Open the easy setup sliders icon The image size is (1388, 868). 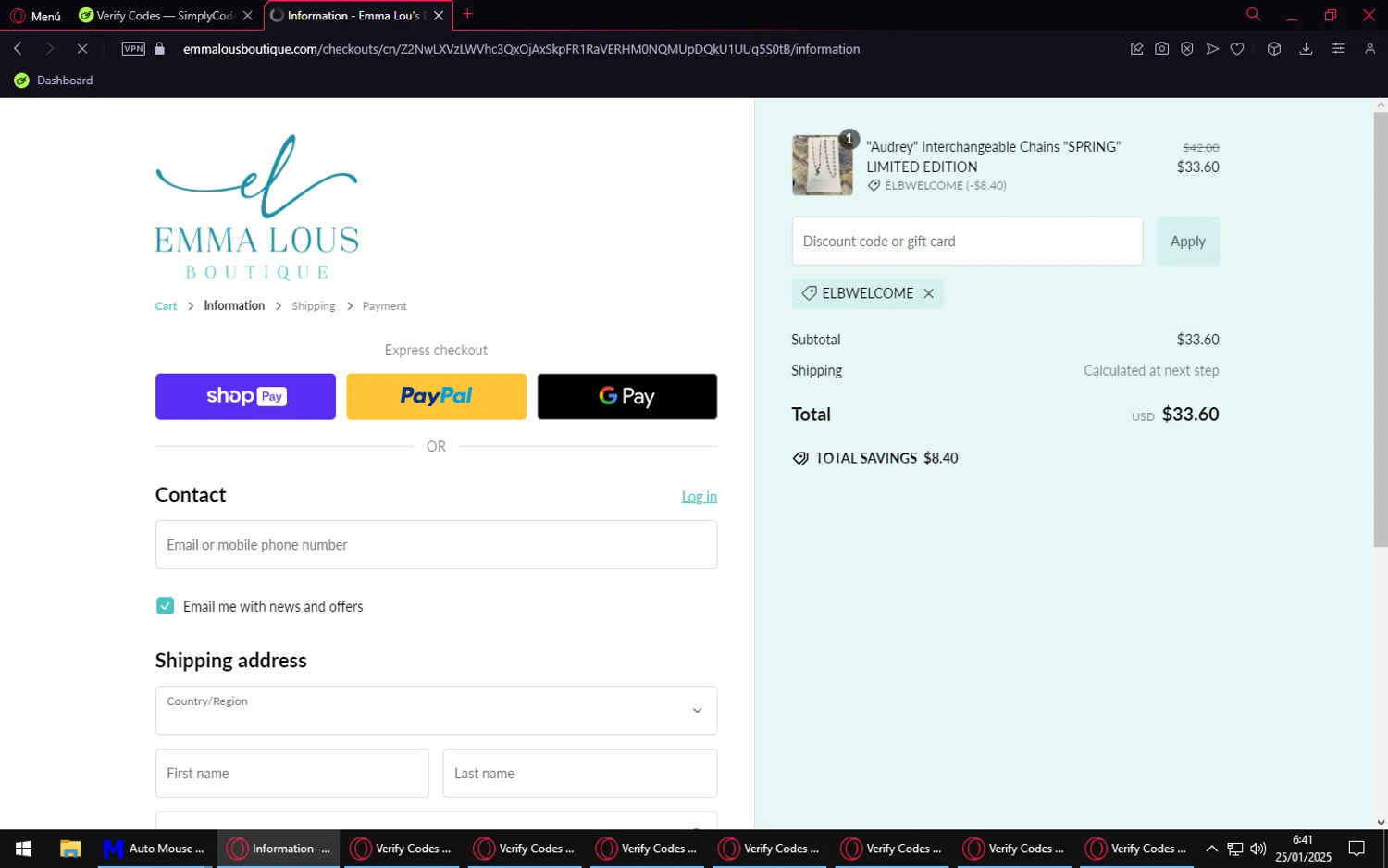1338,48
